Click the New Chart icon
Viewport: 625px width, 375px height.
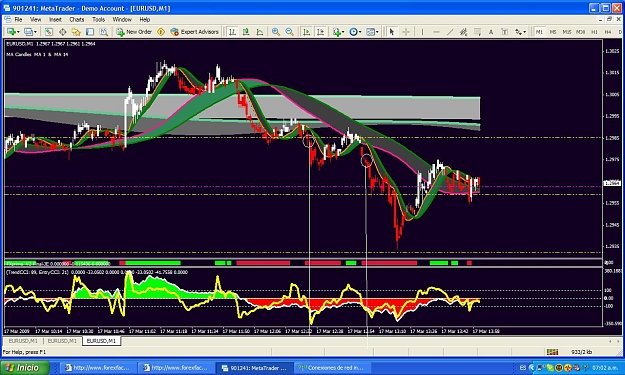tap(11, 32)
